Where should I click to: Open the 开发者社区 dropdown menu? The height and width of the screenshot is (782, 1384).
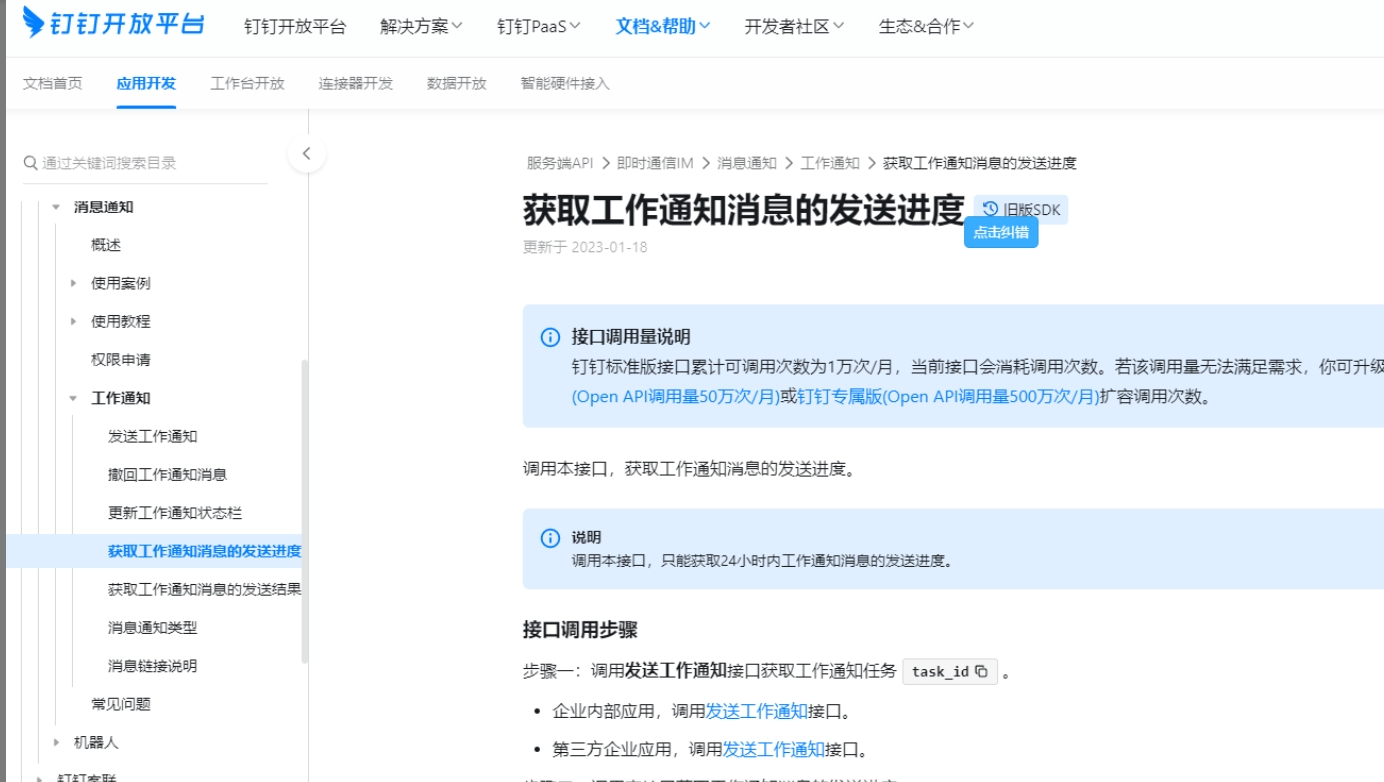(794, 27)
